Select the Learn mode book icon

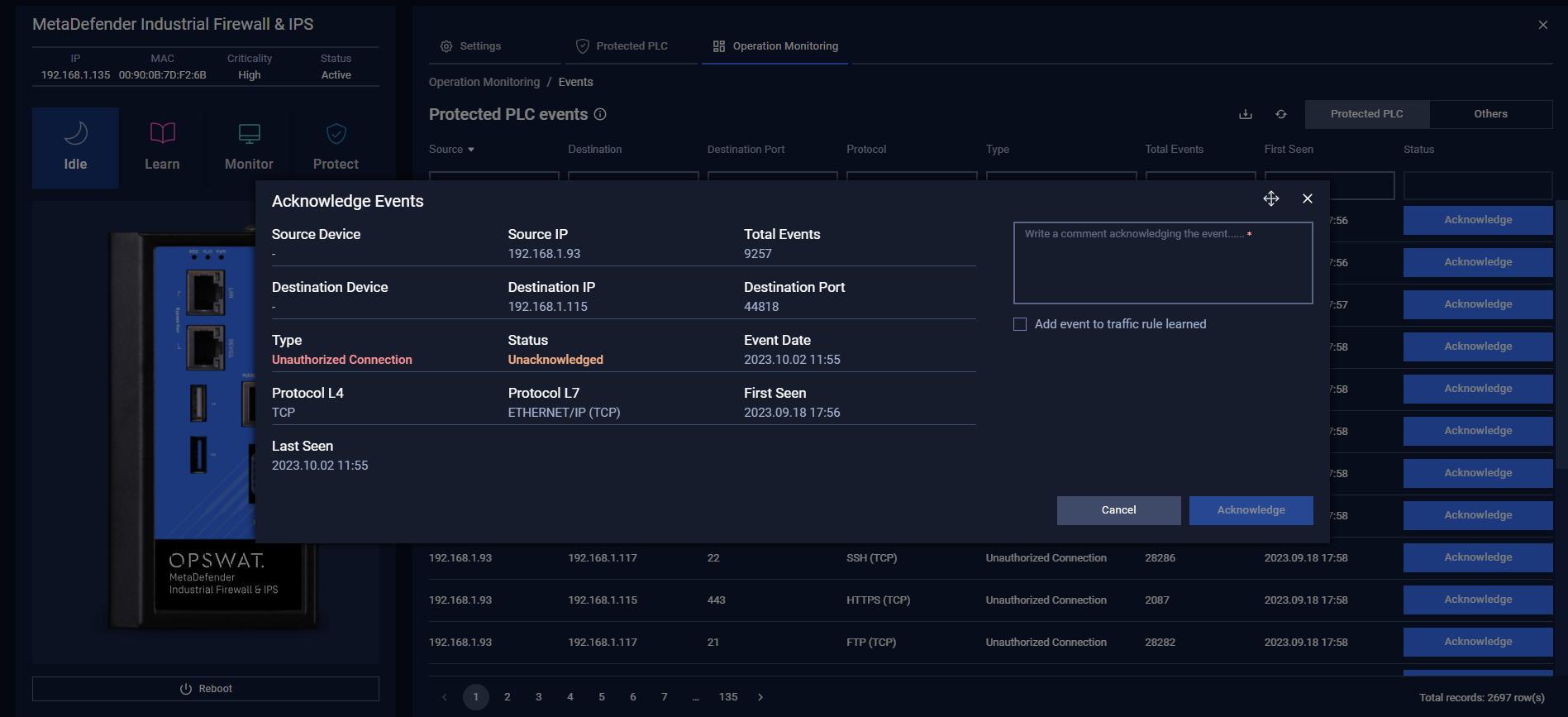[162, 133]
